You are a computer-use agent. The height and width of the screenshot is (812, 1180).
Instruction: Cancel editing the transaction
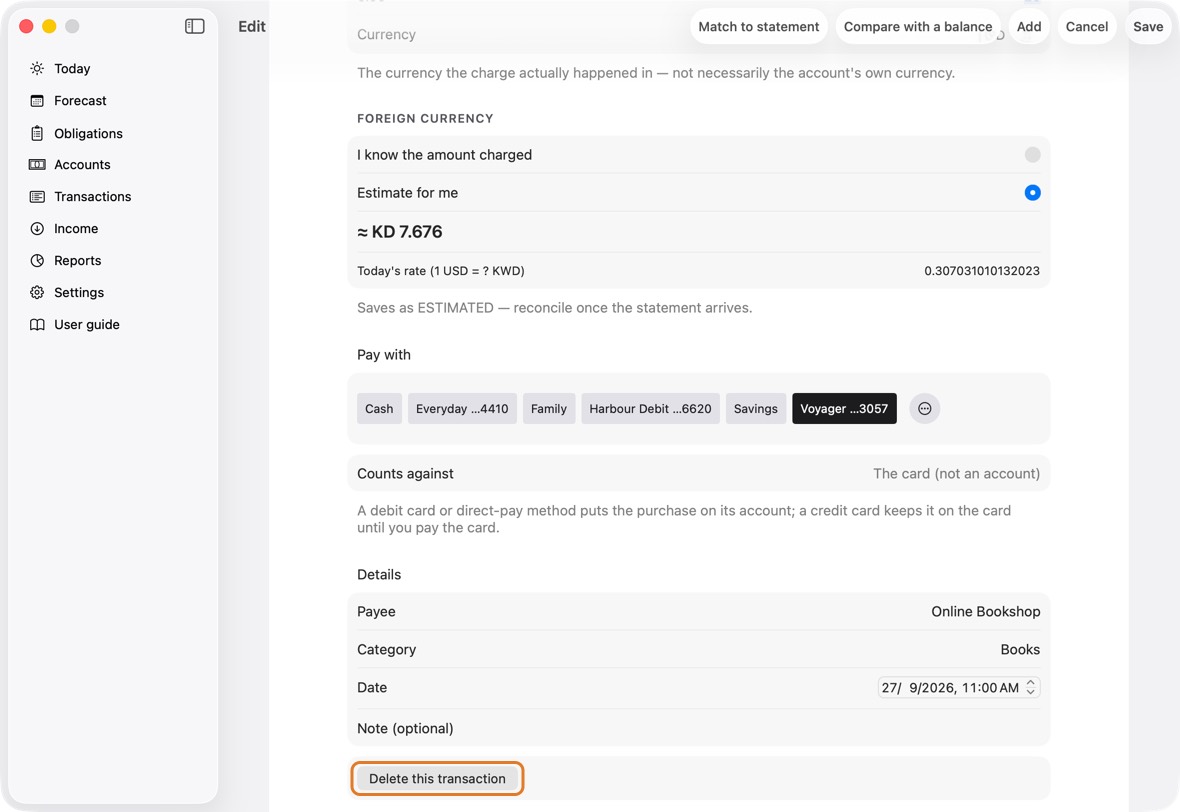[1087, 26]
